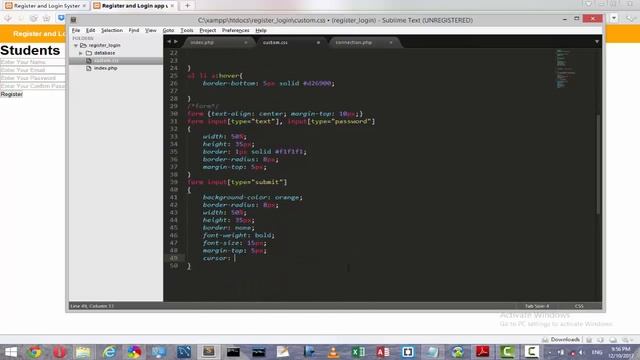Expand the database folder
Viewport: 640px width, 360px height.
pos(81,53)
